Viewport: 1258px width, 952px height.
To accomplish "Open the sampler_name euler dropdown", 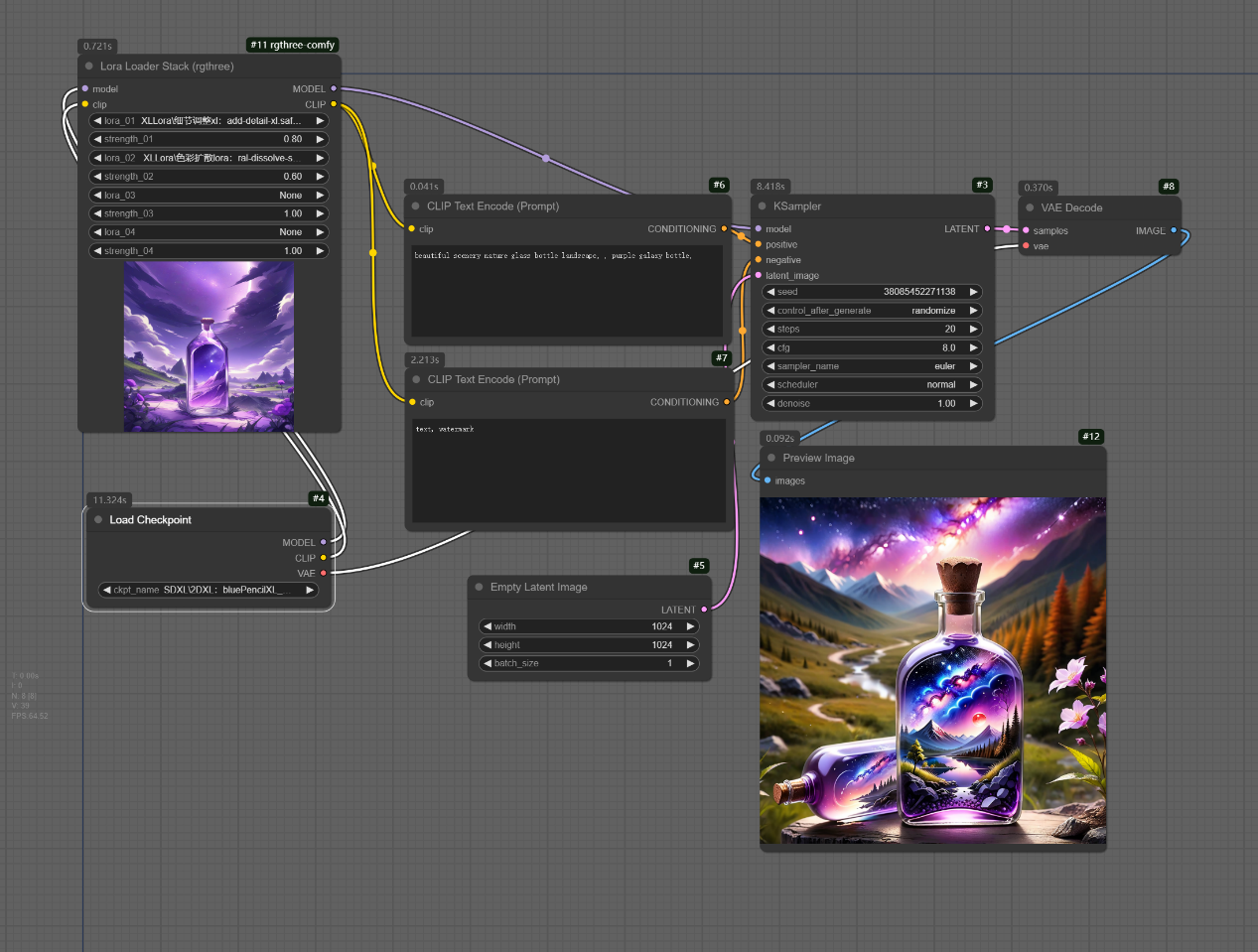I will [872, 366].
